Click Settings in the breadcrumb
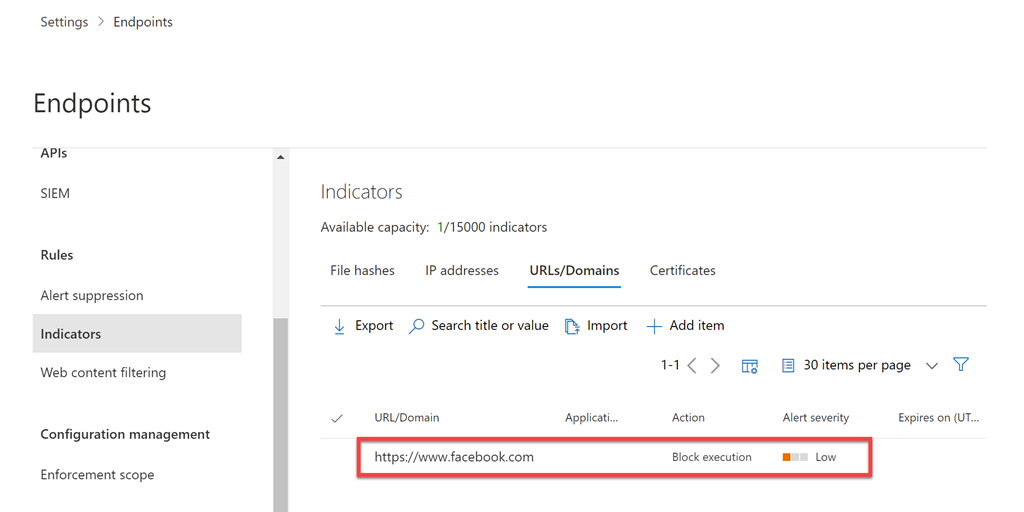1024x512 pixels. click(x=64, y=22)
